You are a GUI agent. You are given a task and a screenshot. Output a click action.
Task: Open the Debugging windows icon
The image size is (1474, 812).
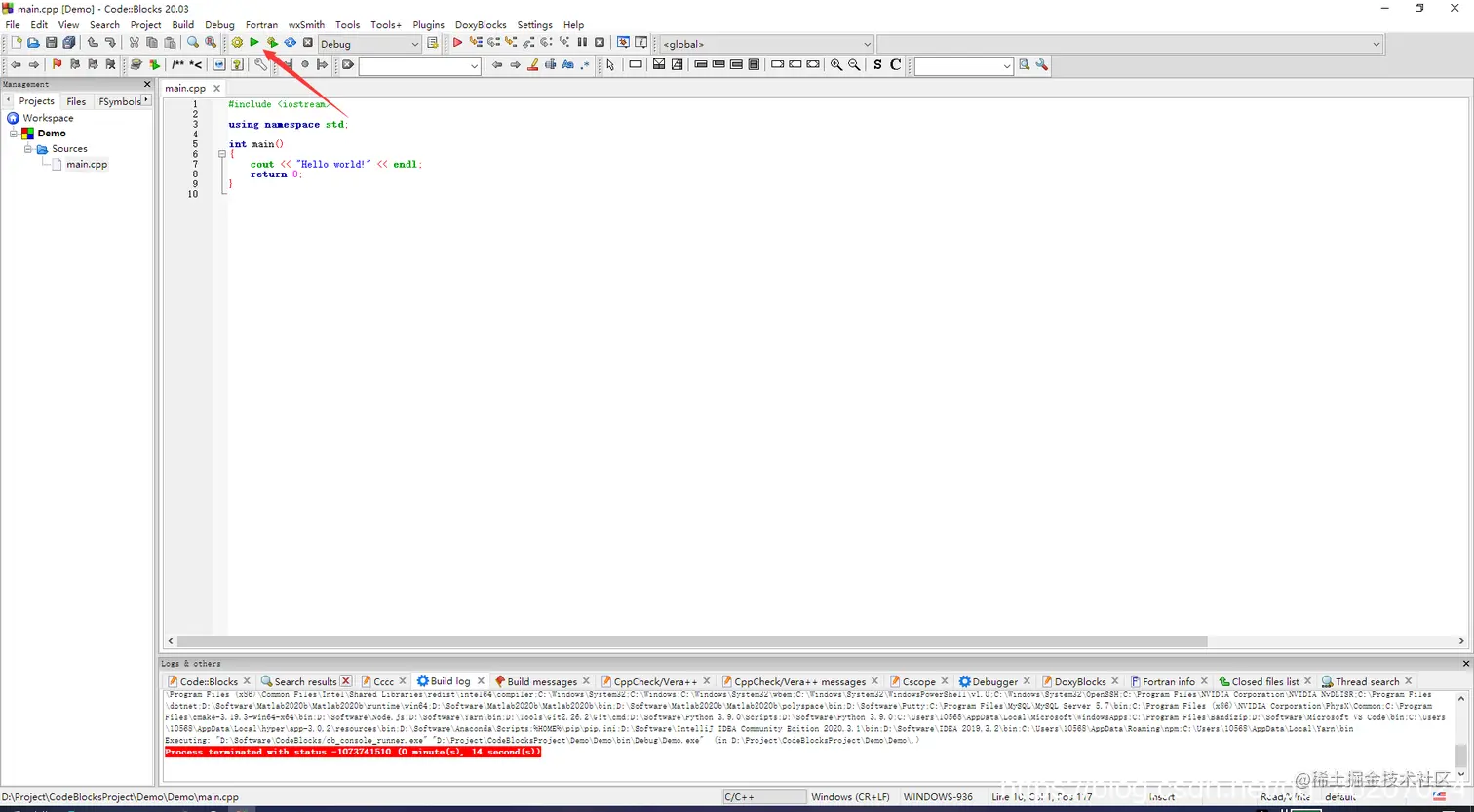[x=623, y=43]
